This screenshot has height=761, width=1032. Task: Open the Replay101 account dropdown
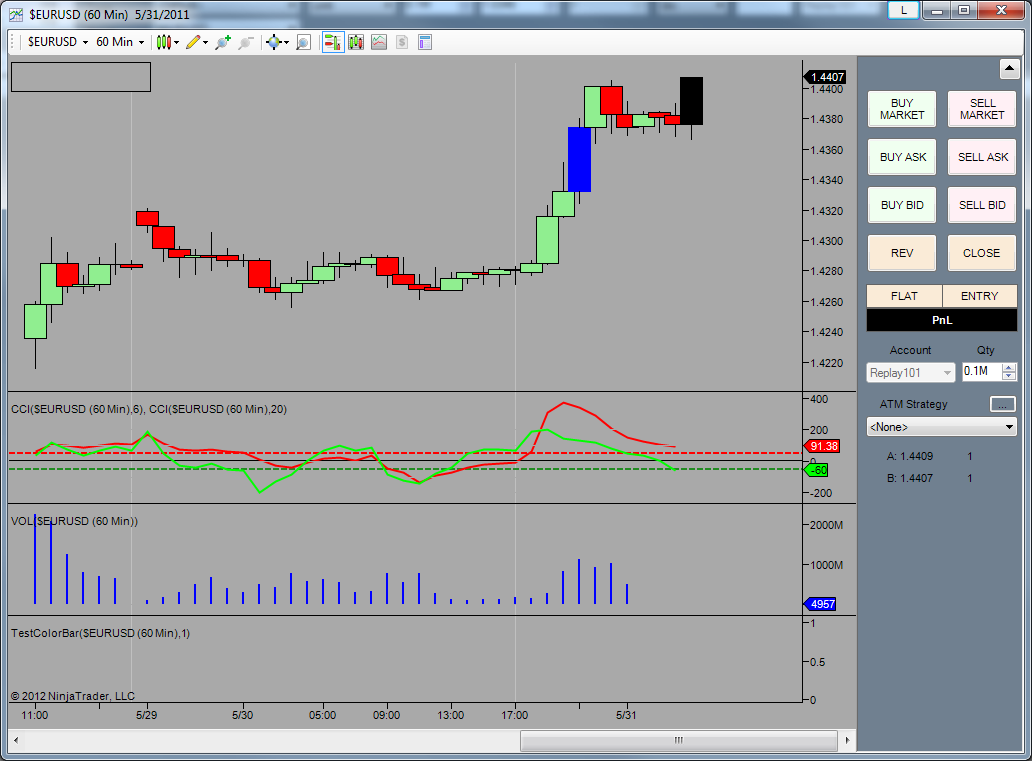click(x=911, y=373)
